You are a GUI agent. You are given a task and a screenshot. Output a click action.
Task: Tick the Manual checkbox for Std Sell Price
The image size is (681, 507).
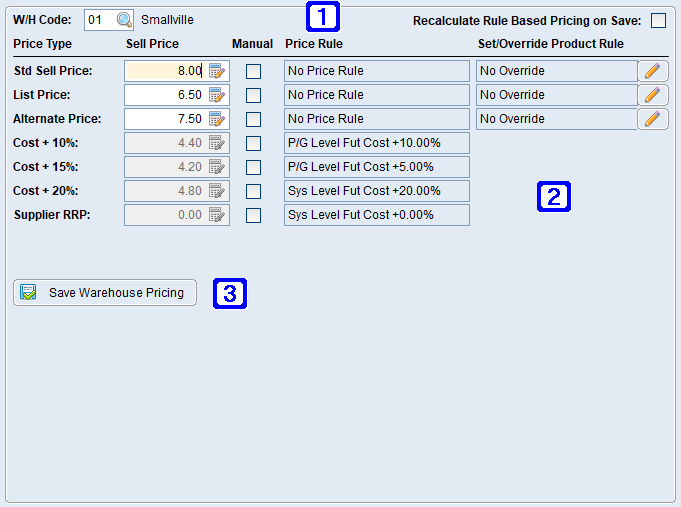tap(253, 71)
